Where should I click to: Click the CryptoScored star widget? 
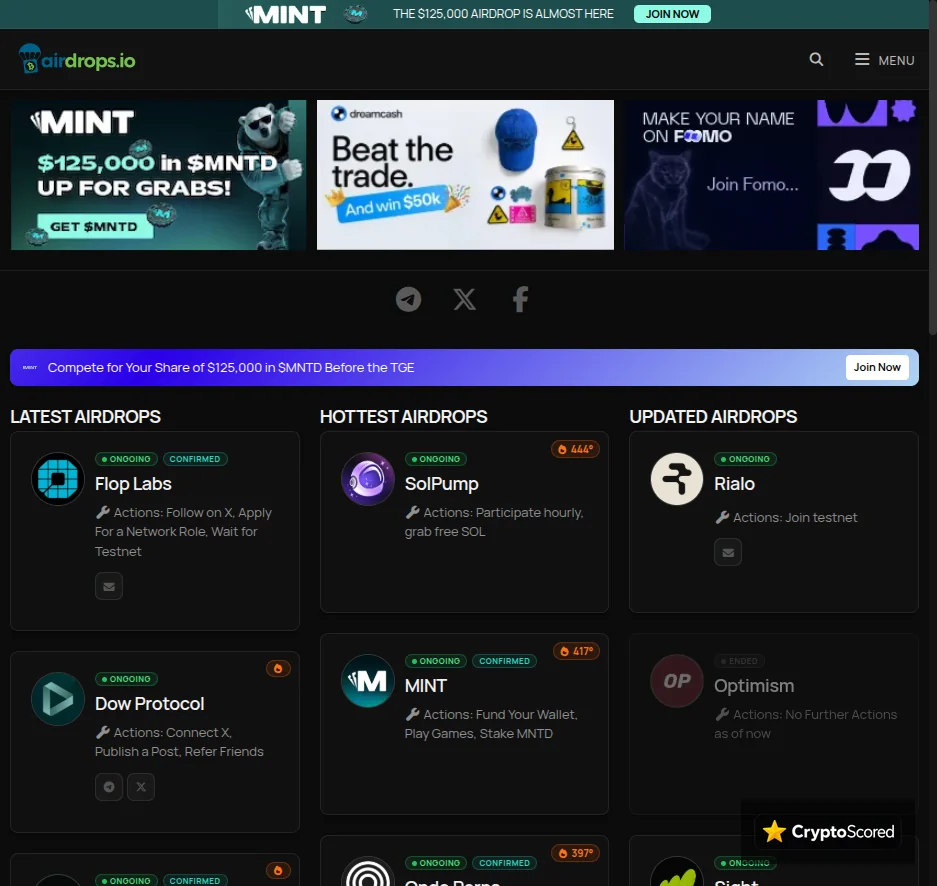pyautogui.click(x=828, y=832)
